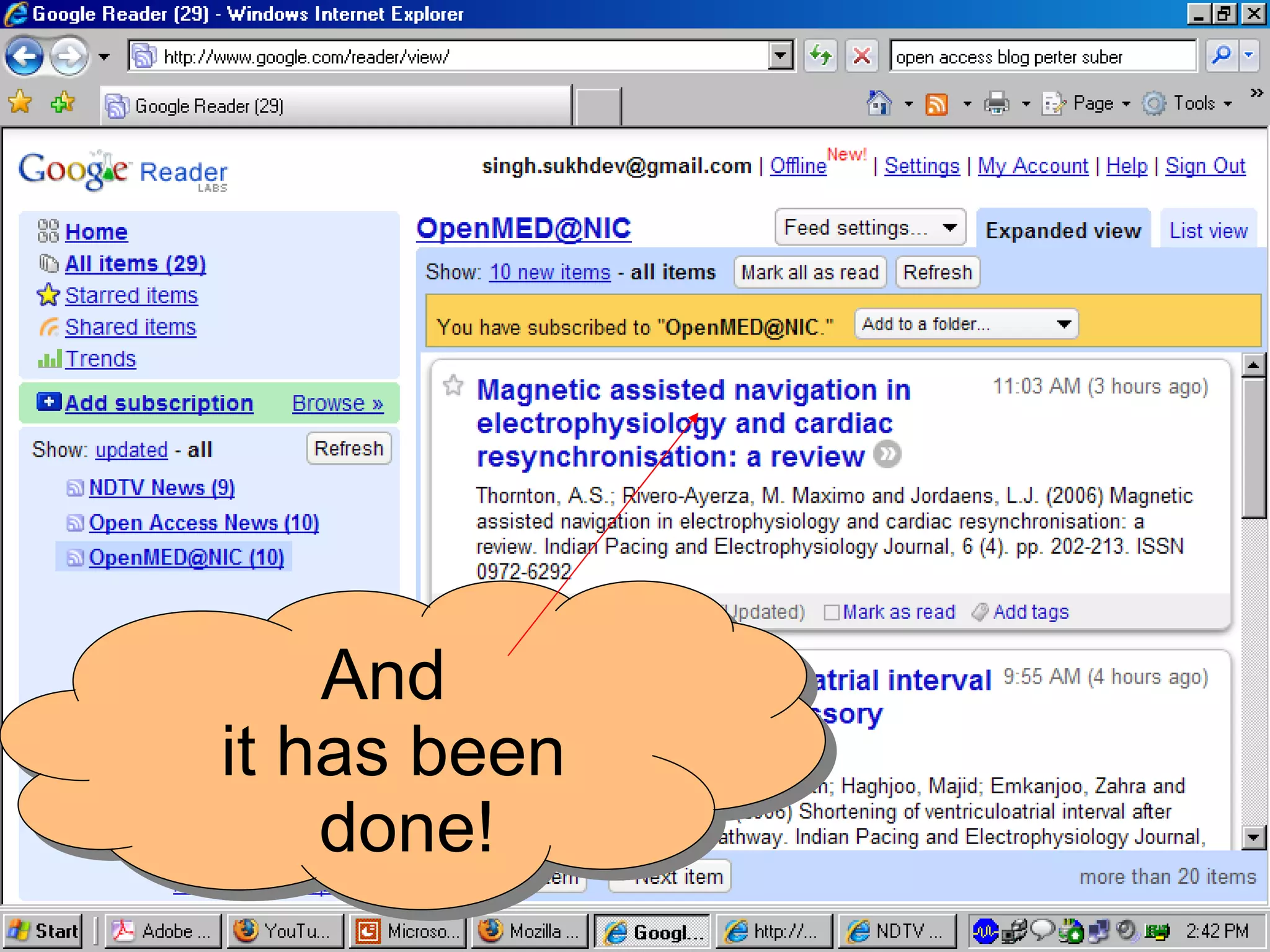Open Magnetic assisted navigation article title
Image resolution: width=1270 pixels, height=952 pixels.
point(693,423)
